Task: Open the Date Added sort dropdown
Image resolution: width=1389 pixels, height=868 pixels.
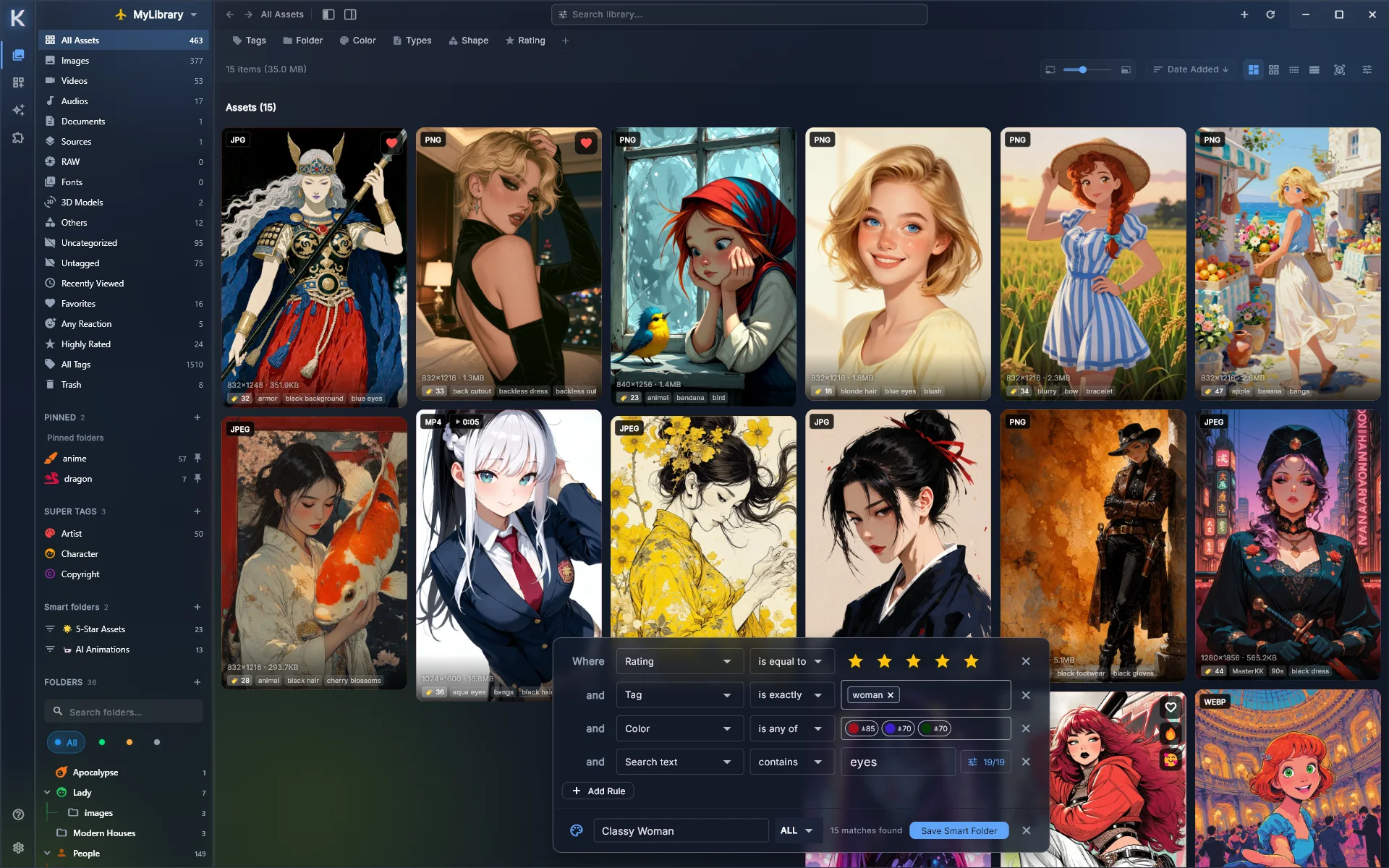Action: coord(1190,69)
